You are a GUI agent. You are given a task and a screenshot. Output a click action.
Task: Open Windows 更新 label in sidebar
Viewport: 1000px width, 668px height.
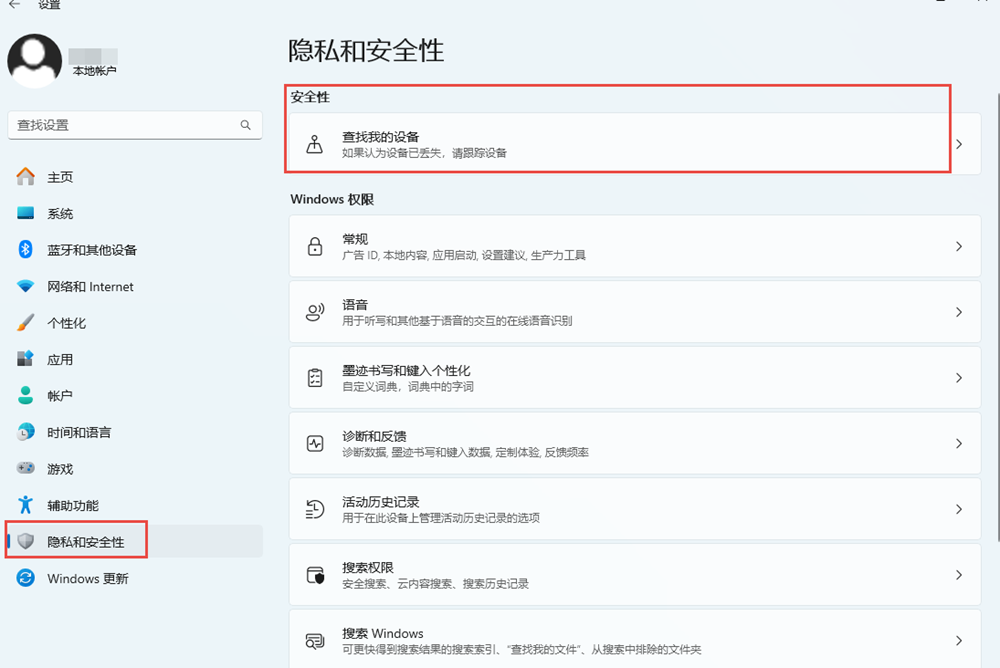click(88, 579)
